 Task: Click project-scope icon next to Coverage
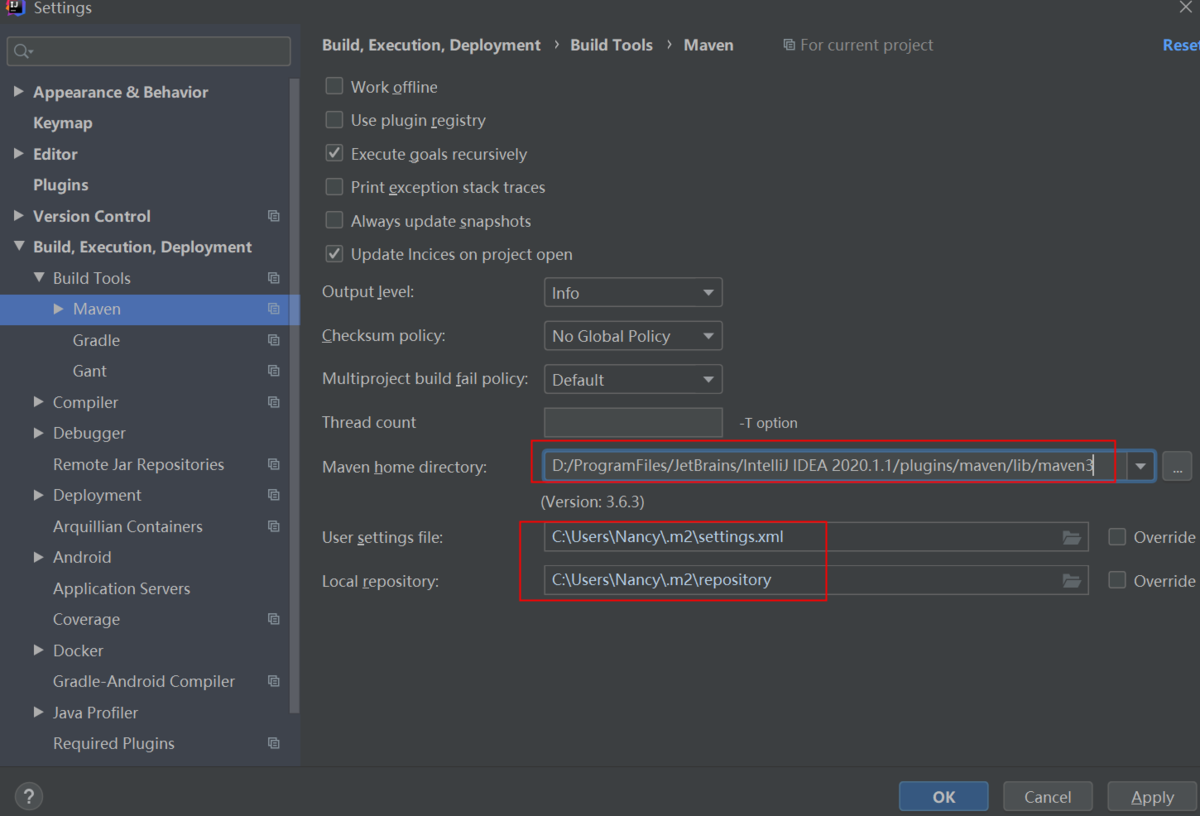[x=274, y=619]
